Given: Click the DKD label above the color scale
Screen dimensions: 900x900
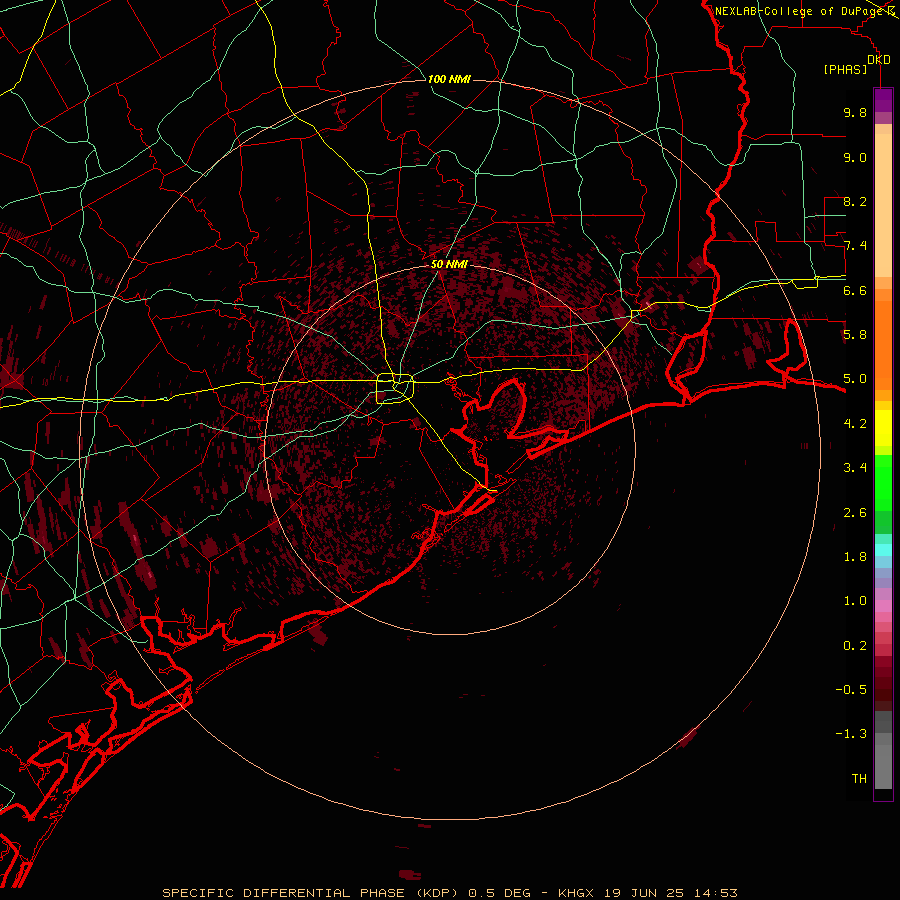Looking at the screenshot, I should click(x=879, y=59).
